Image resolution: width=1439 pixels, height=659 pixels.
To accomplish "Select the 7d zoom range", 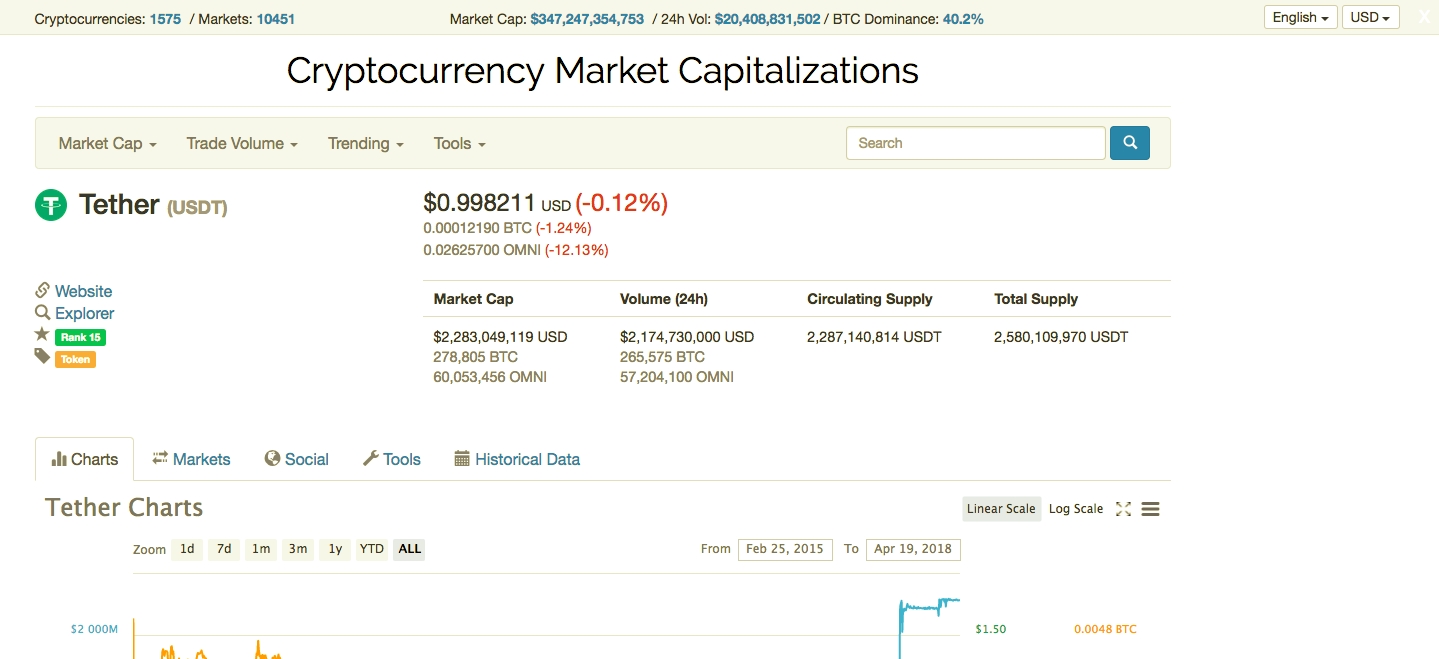I will point(224,549).
